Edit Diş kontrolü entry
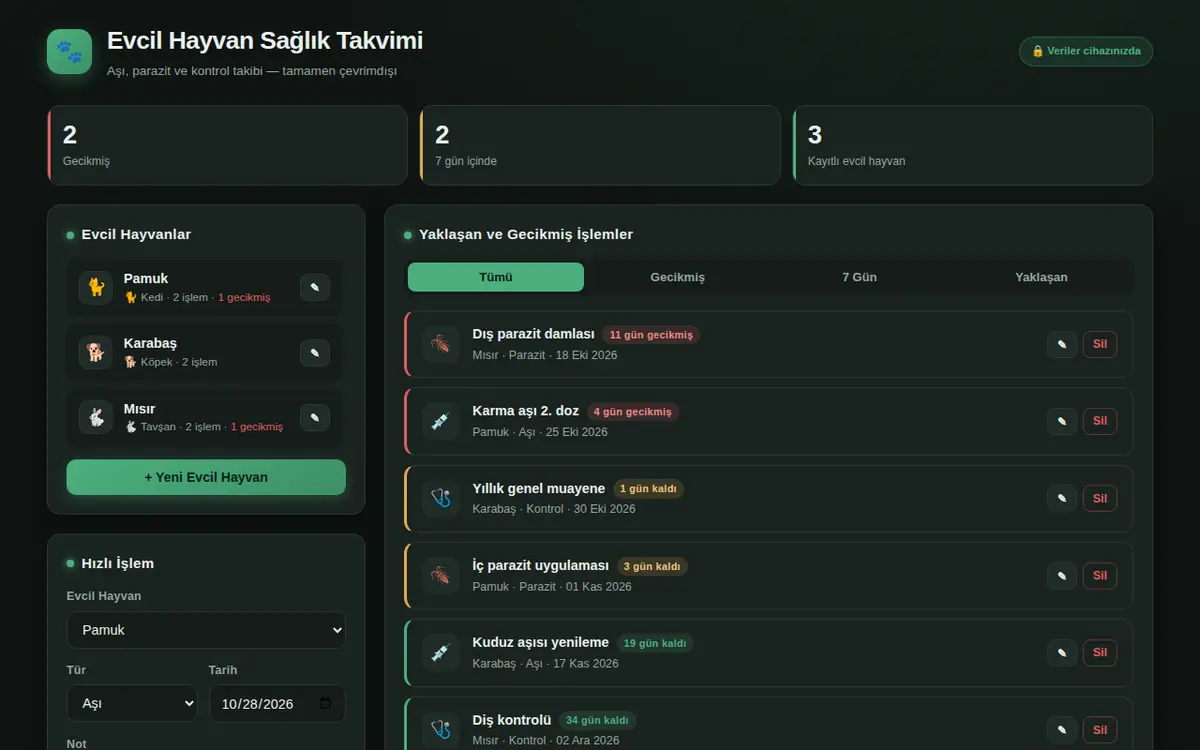Screen dimensions: 1200x750 pos(1062,729)
